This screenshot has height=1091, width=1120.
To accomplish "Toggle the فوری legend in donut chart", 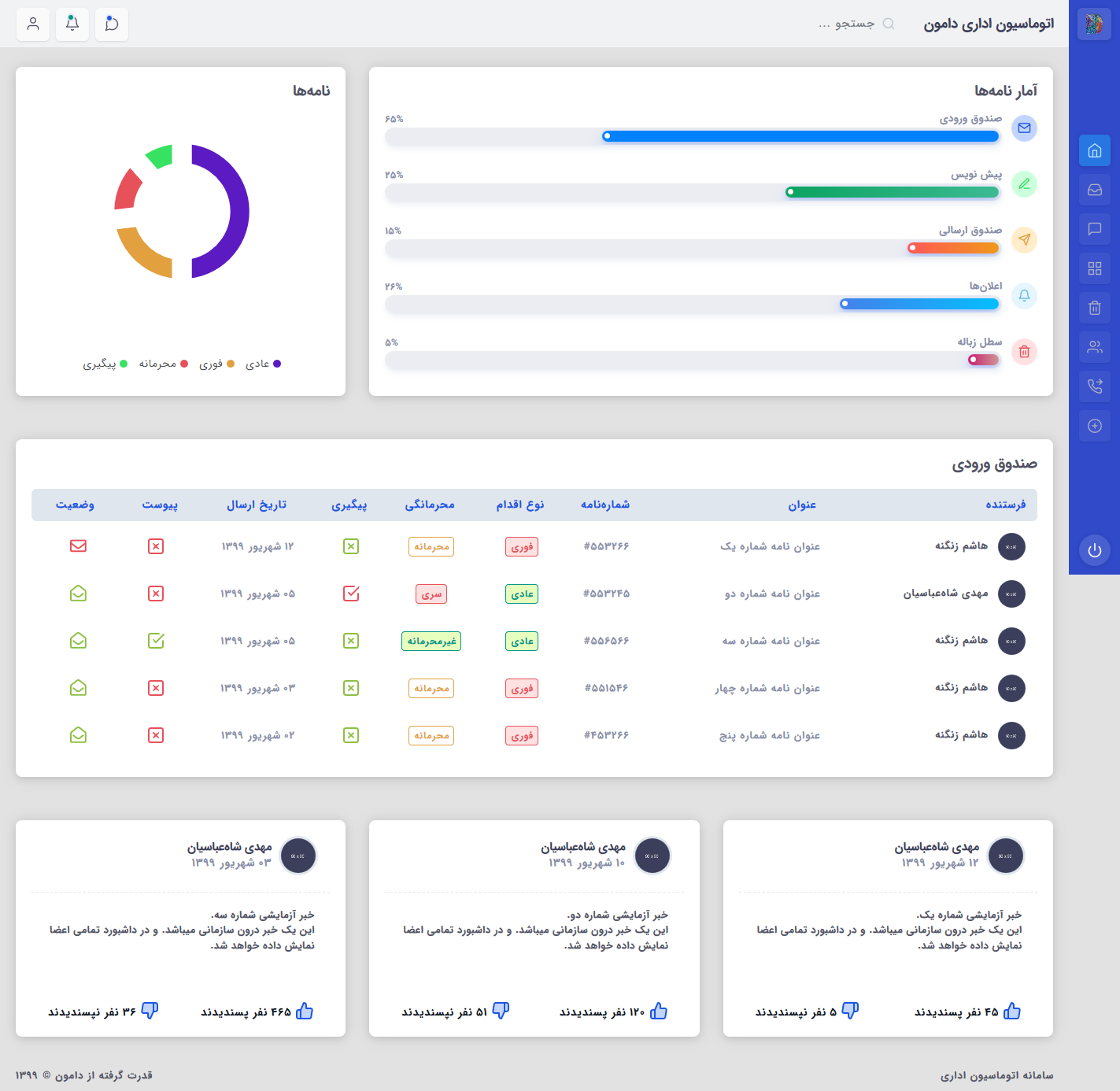I will pyautogui.click(x=216, y=364).
